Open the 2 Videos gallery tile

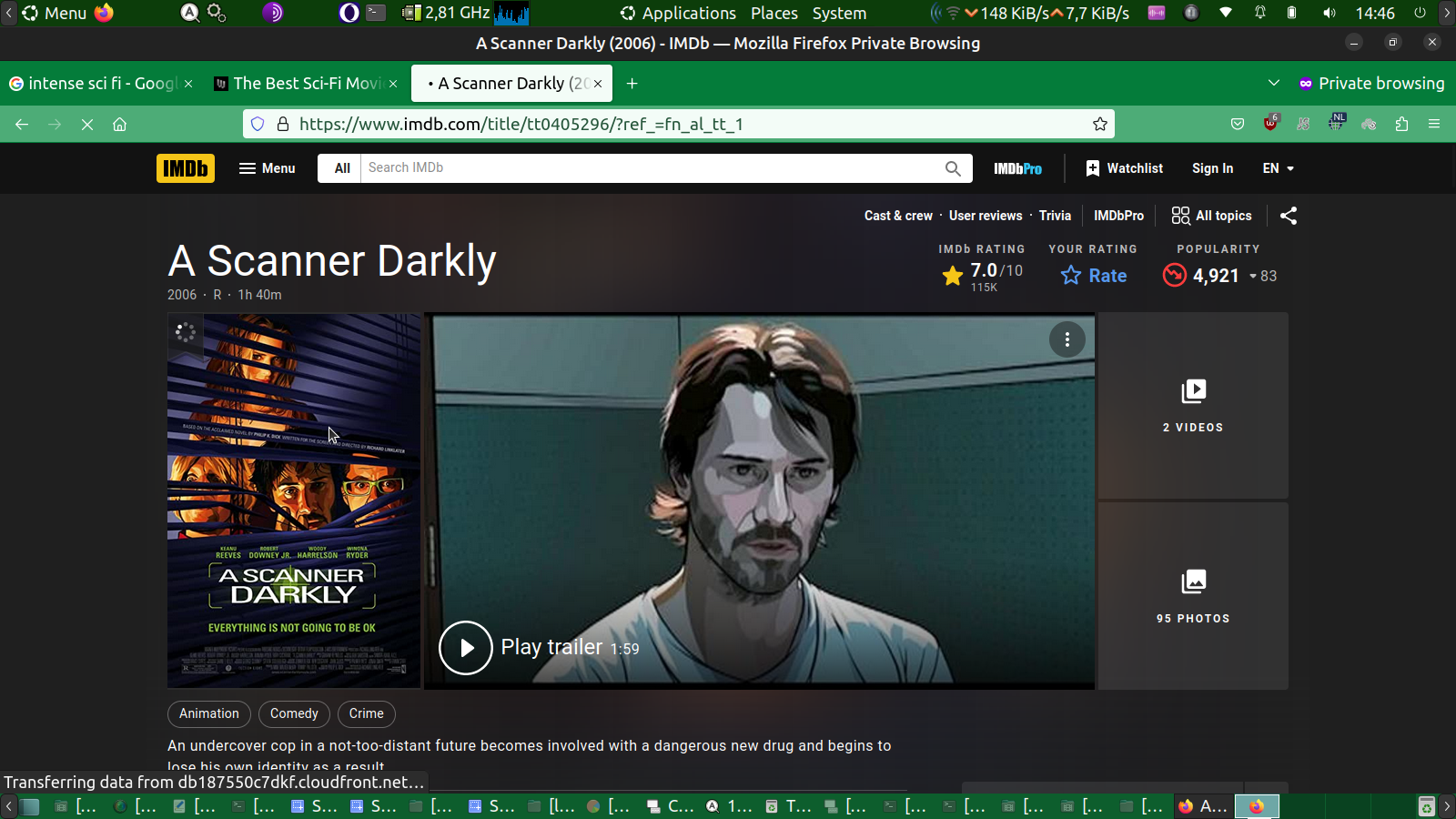pyautogui.click(x=1193, y=406)
